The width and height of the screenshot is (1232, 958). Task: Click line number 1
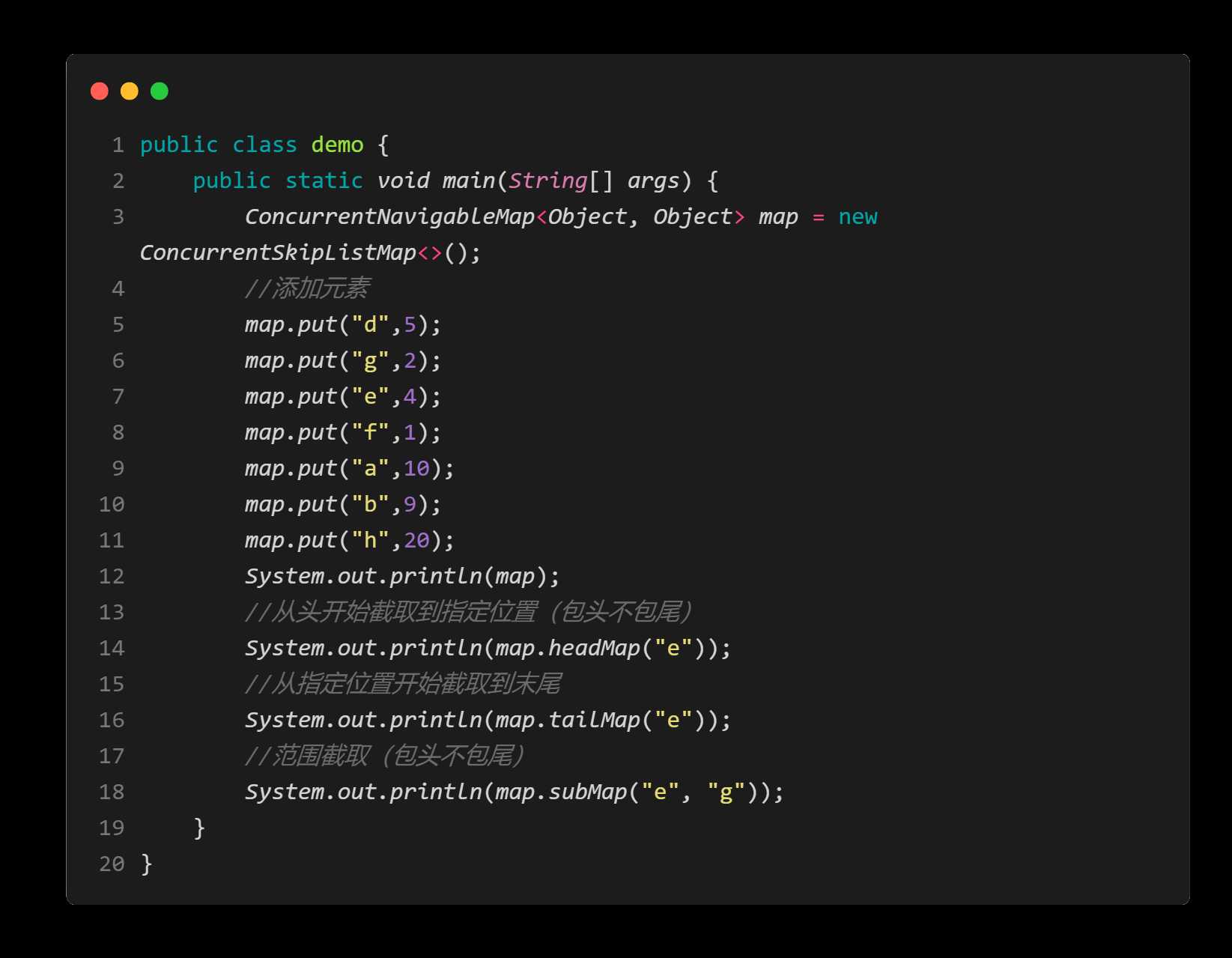coord(118,145)
